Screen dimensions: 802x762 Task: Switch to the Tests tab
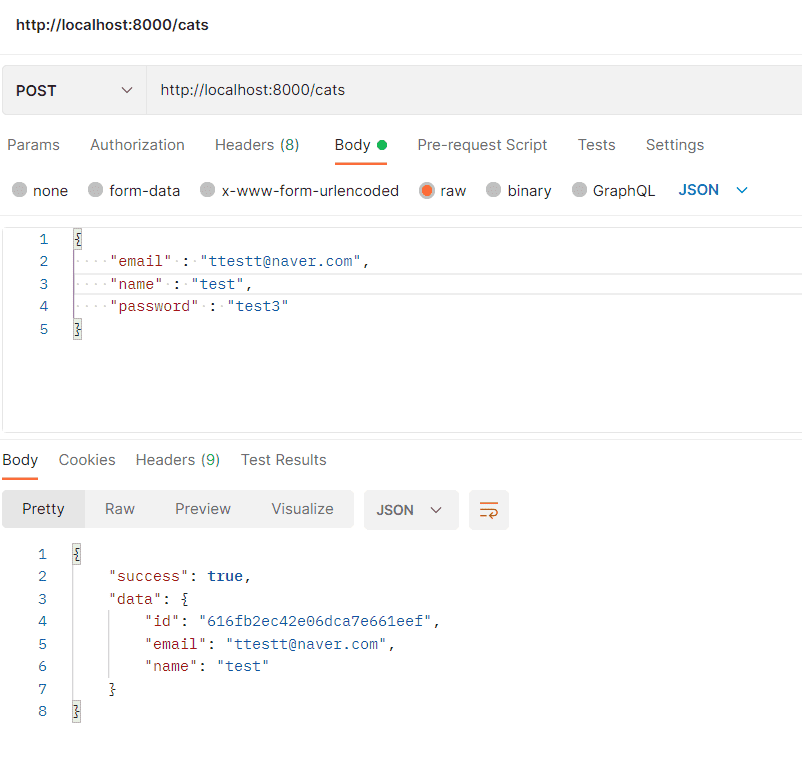coord(596,145)
